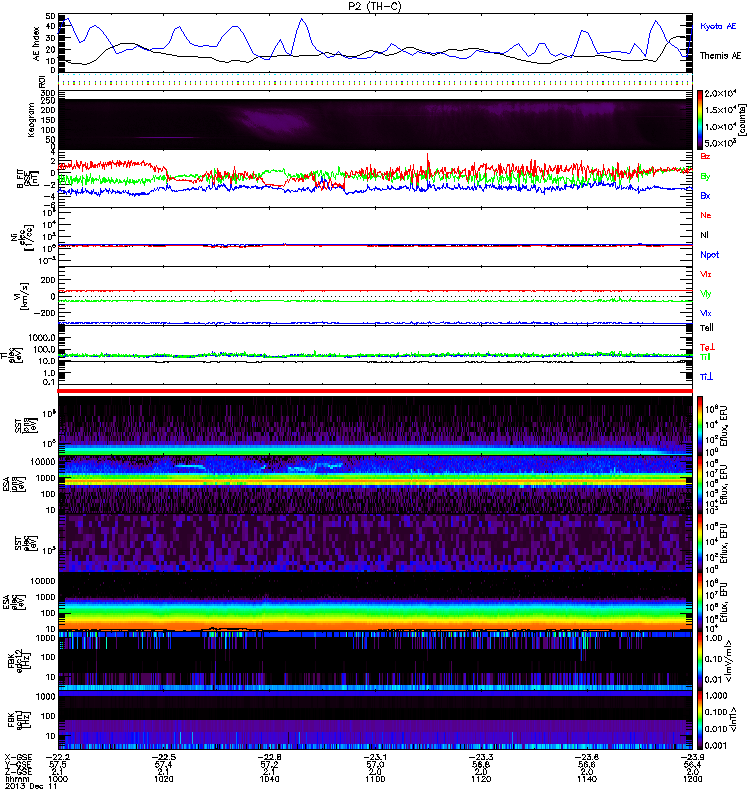Click the date label '2013 Dec 11'
The width and height of the screenshot is (750, 800).
tap(31, 787)
